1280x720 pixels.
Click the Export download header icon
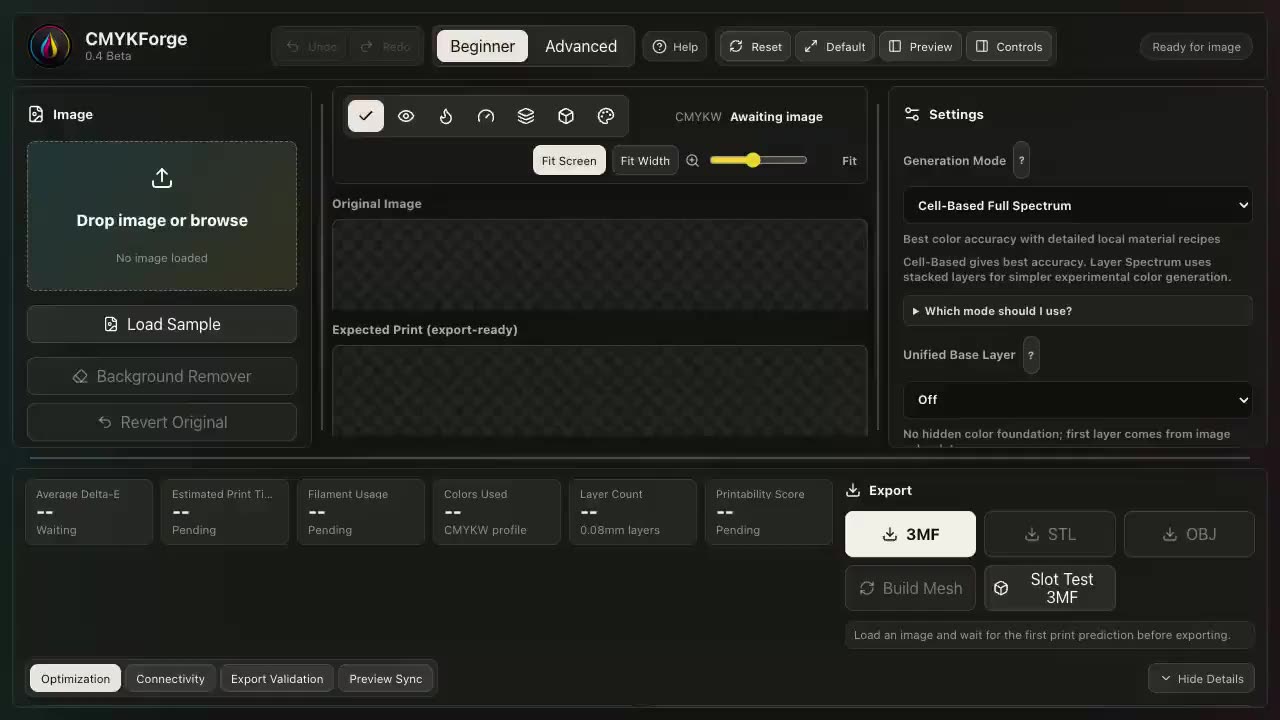tap(853, 490)
